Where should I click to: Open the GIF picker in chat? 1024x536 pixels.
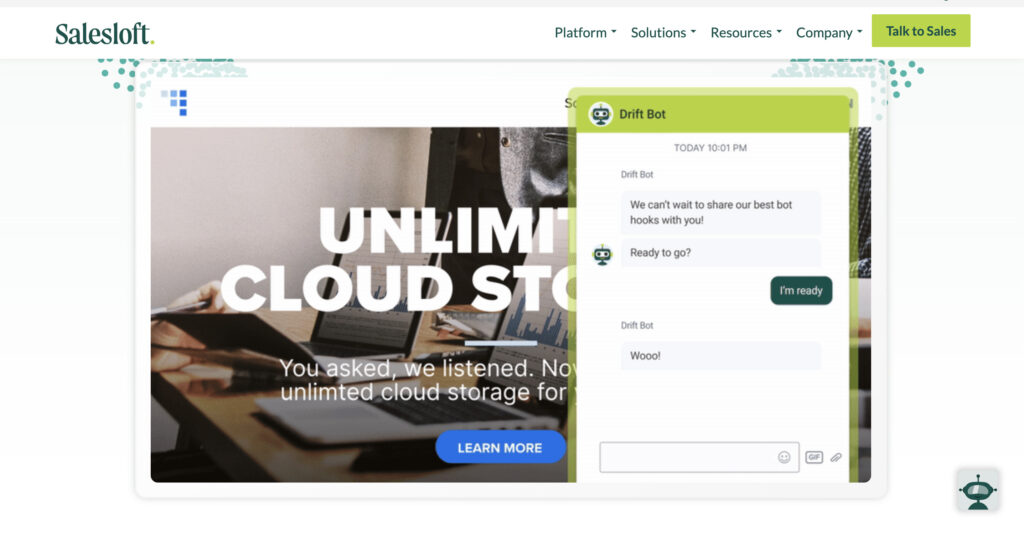814,457
